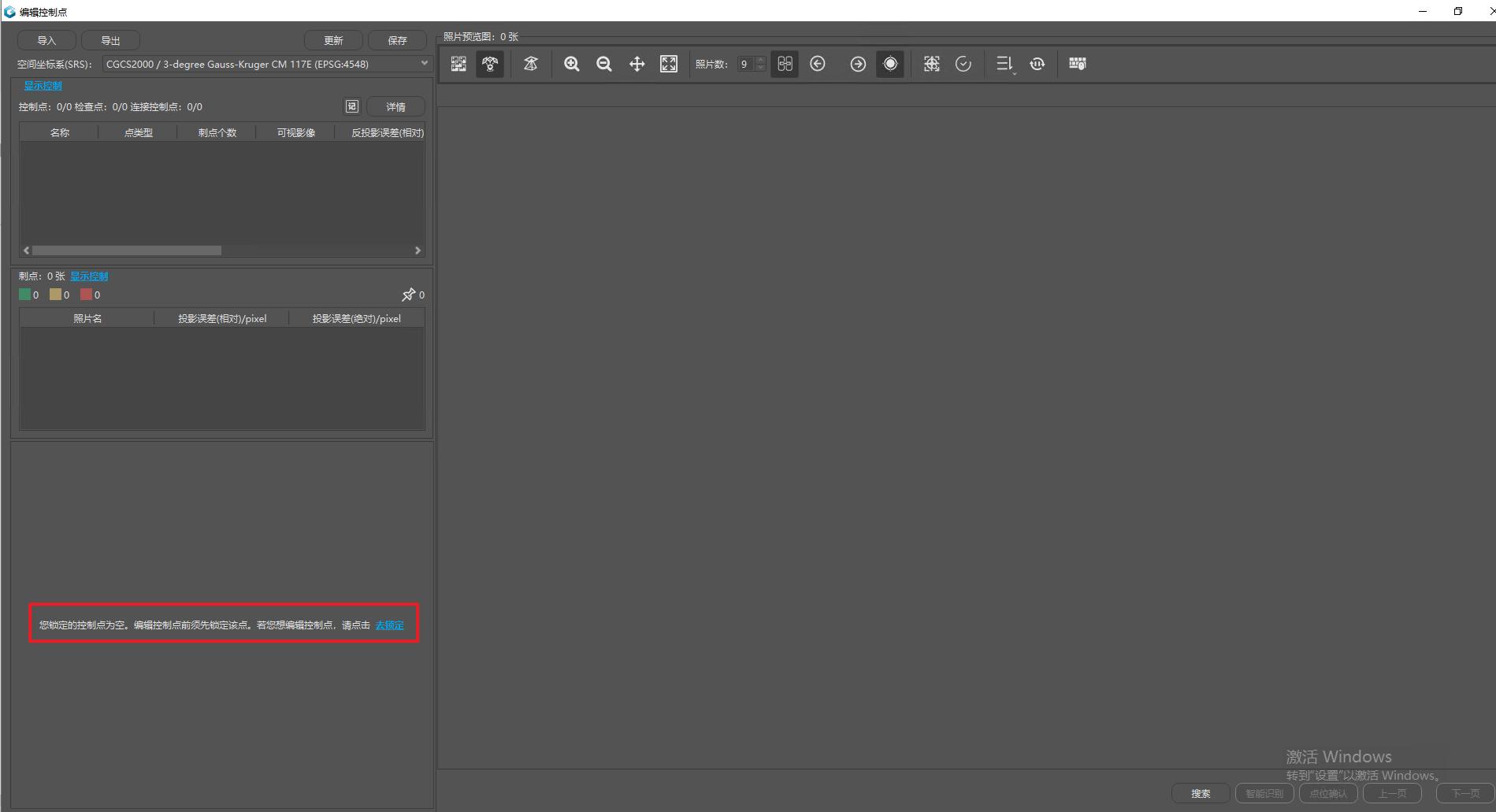Click the framed target locate icon
This screenshot has height=812, width=1496.
tap(932, 64)
